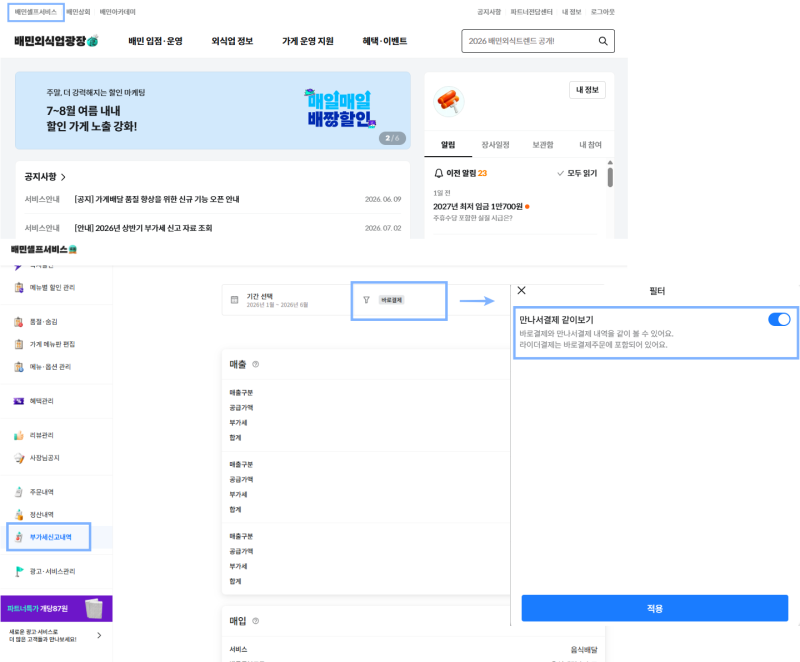The image size is (800, 662).
Task: Click the 배민상회 top link
Action: tap(78, 12)
